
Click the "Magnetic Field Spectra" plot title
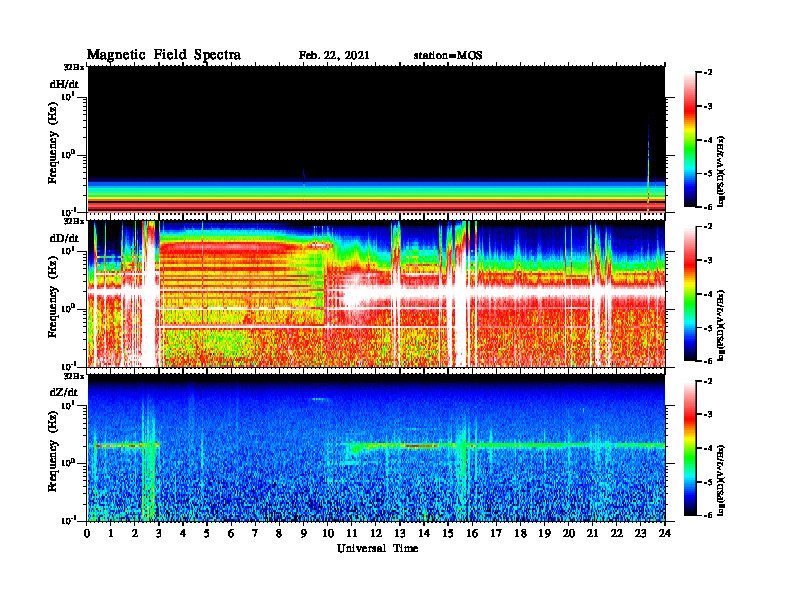tap(164, 55)
